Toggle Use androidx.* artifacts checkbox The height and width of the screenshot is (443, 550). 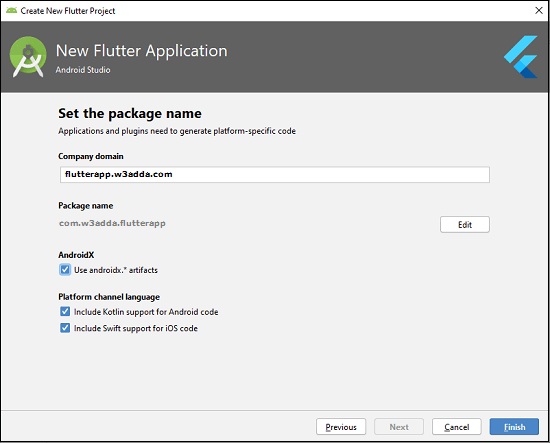click(x=65, y=270)
